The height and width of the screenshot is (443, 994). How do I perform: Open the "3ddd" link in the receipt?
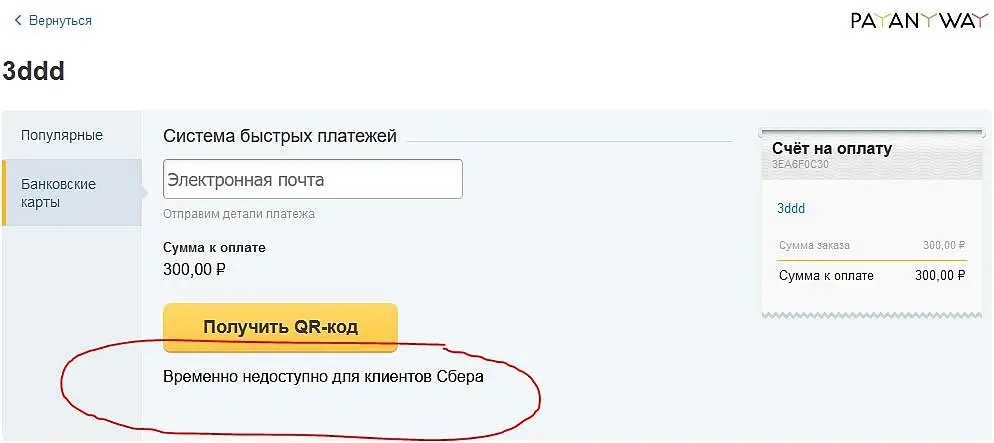click(790, 209)
